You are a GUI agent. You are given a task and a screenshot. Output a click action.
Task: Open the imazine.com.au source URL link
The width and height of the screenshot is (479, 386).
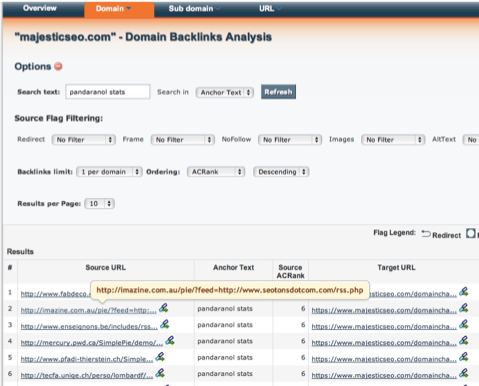(88, 310)
